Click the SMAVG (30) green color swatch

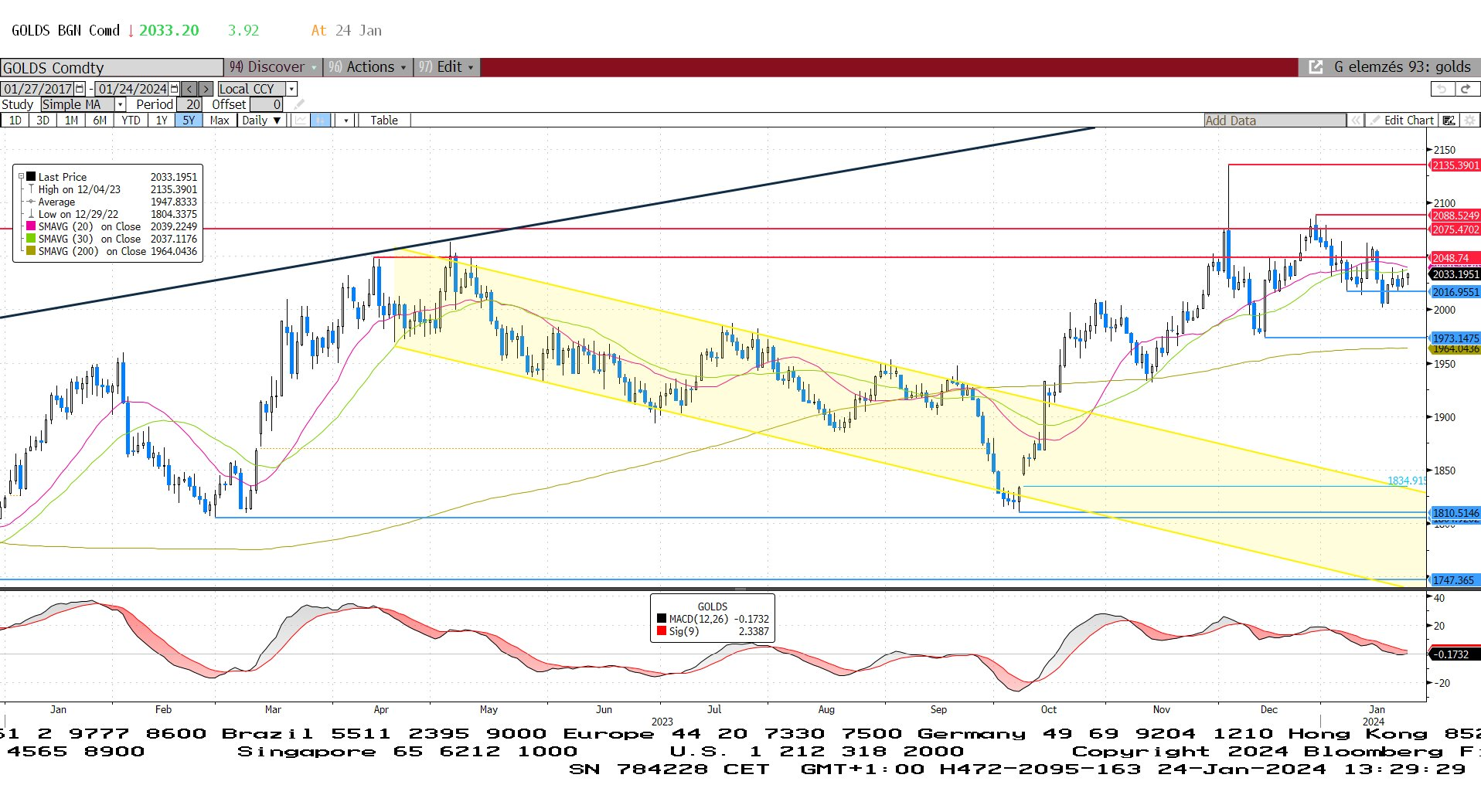[31, 239]
